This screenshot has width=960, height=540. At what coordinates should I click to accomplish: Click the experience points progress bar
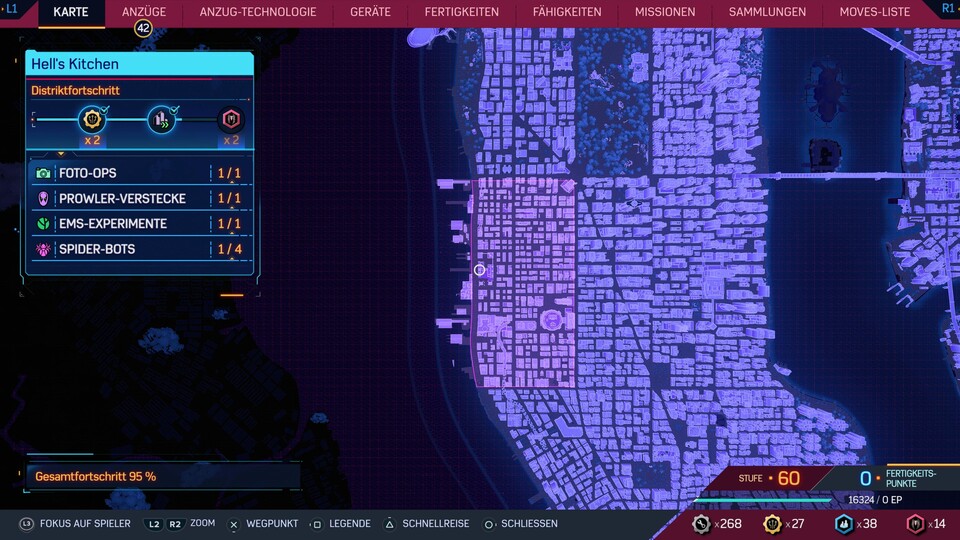[x=762, y=500]
